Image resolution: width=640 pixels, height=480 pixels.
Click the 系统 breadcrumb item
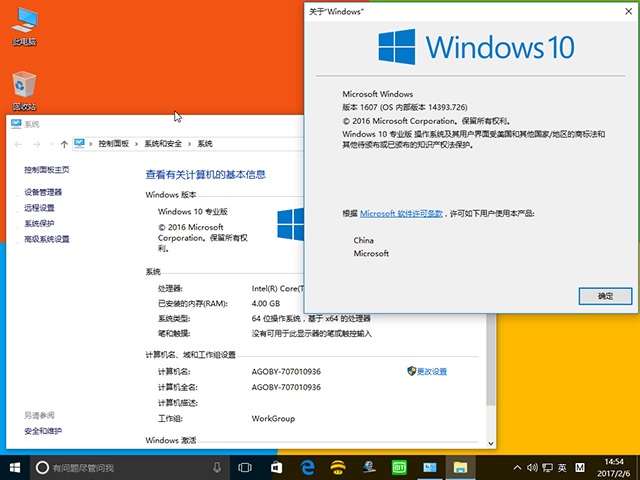point(205,144)
